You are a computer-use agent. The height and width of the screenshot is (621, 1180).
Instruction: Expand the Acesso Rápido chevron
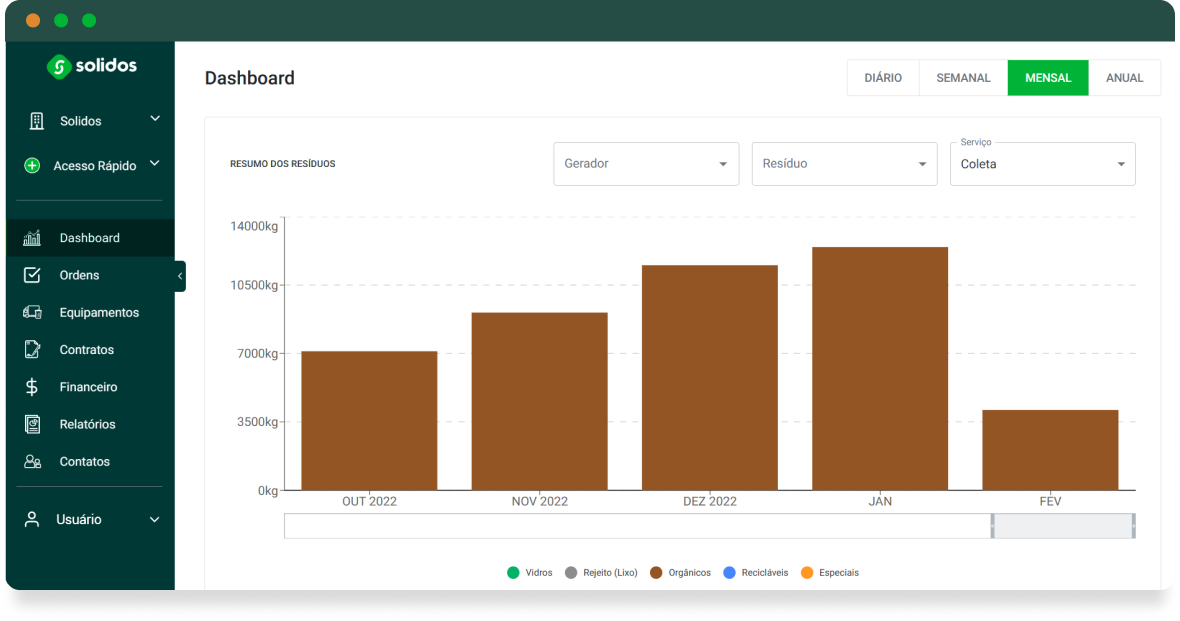pos(154,164)
